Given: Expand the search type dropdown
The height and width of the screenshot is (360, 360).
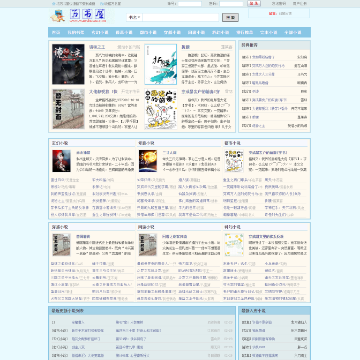Looking at the screenshot, I should pos(135,17).
